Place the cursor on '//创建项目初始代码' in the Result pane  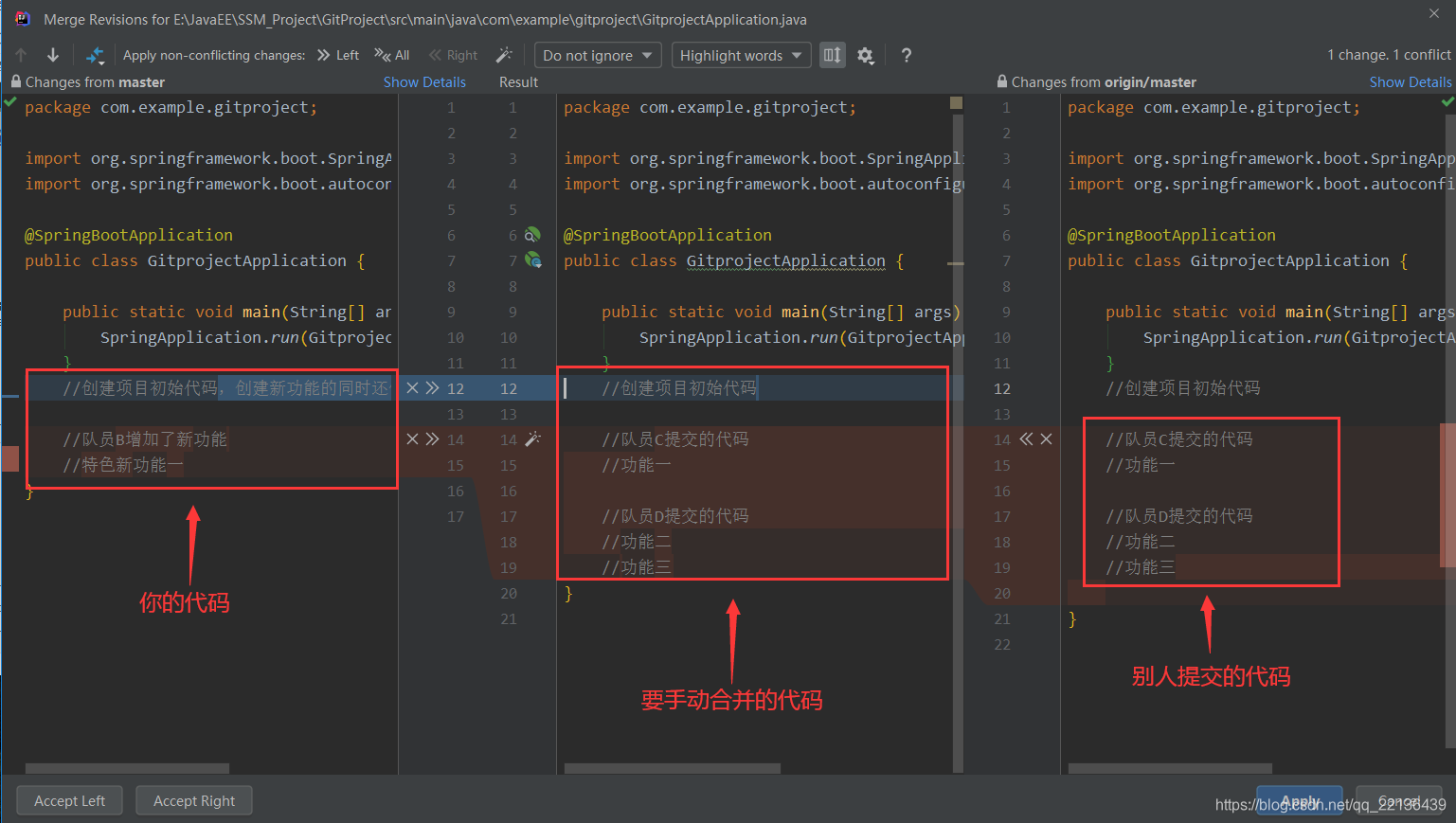pyautogui.click(x=679, y=388)
